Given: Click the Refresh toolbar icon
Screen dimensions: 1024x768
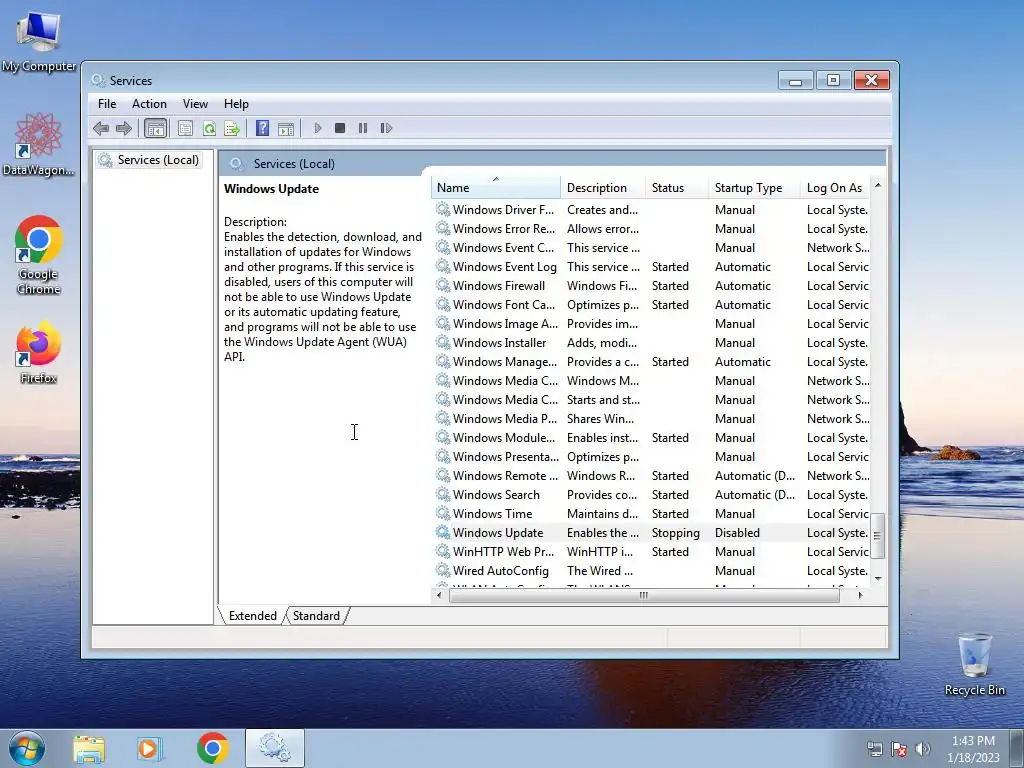Looking at the screenshot, I should (209, 128).
